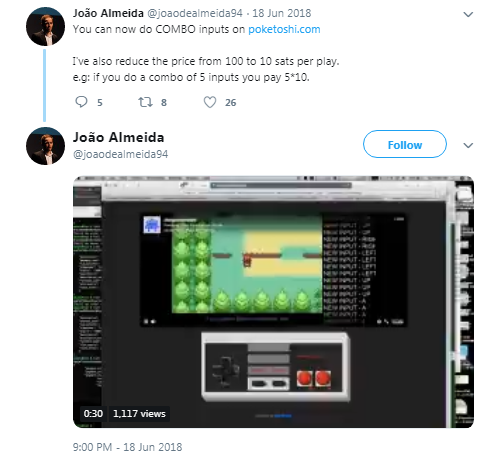Expand options chevron beside Follow button
This screenshot has height=454, width=501.
tap(468, 145)
